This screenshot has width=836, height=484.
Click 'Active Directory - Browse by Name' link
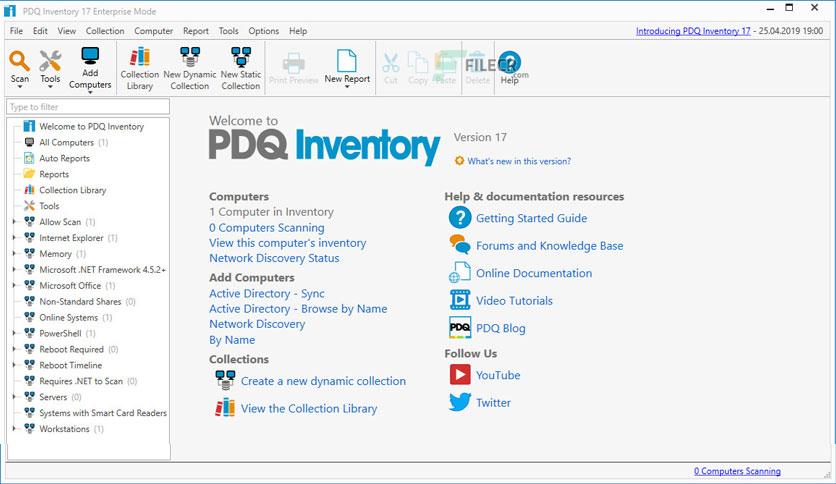tap(298, 309)
